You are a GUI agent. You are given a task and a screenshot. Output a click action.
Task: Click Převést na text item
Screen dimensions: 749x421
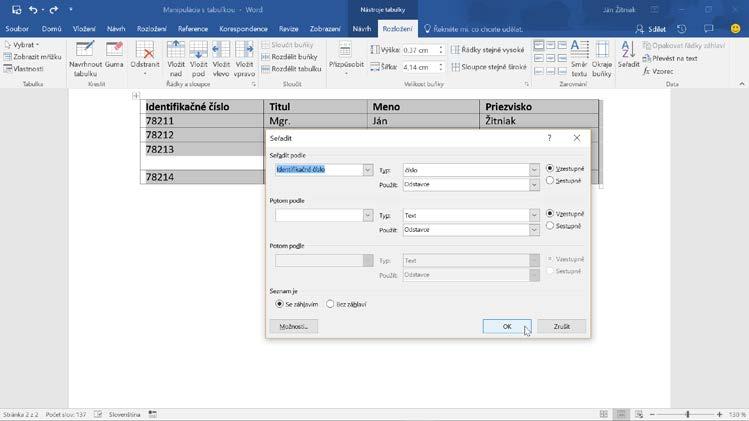tap(670, 58)
